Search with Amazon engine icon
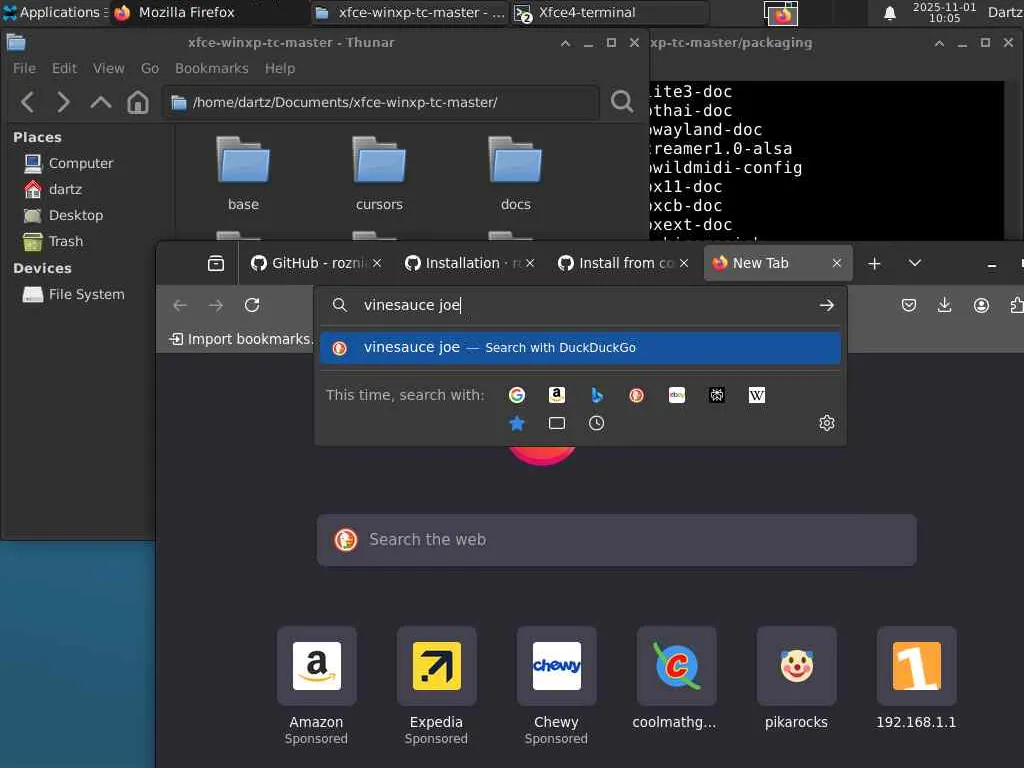 (x=556, y=395)
